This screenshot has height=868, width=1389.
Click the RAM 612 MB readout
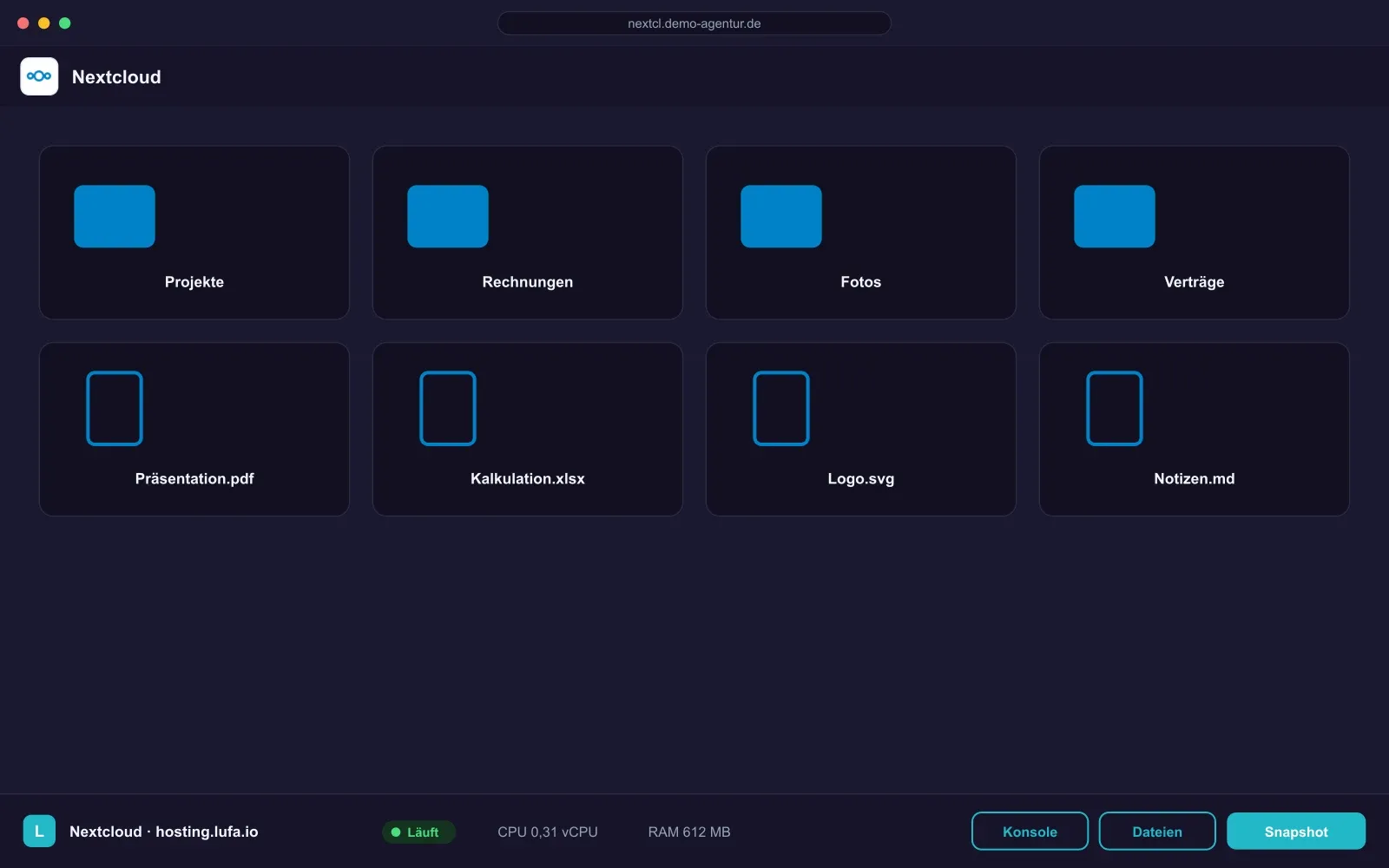(689, 832)
